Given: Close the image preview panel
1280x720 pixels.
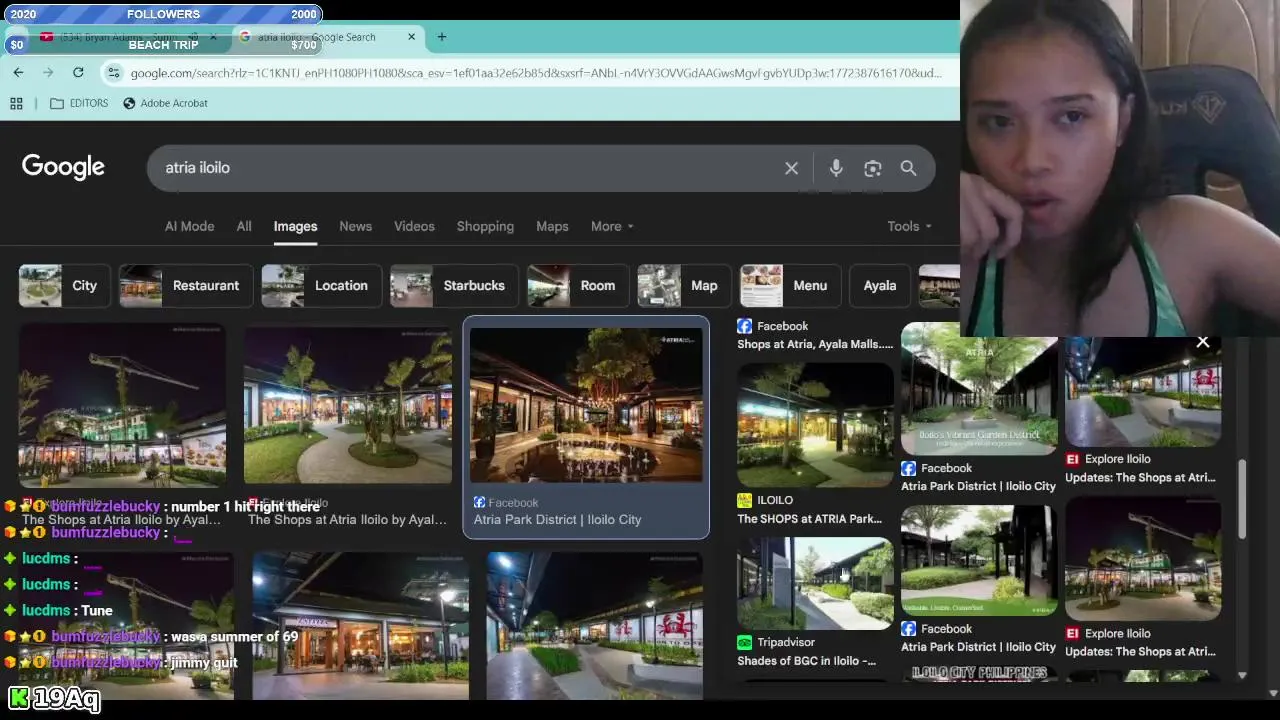Looking at the screenshot, I should click(x=1203, y=342).
